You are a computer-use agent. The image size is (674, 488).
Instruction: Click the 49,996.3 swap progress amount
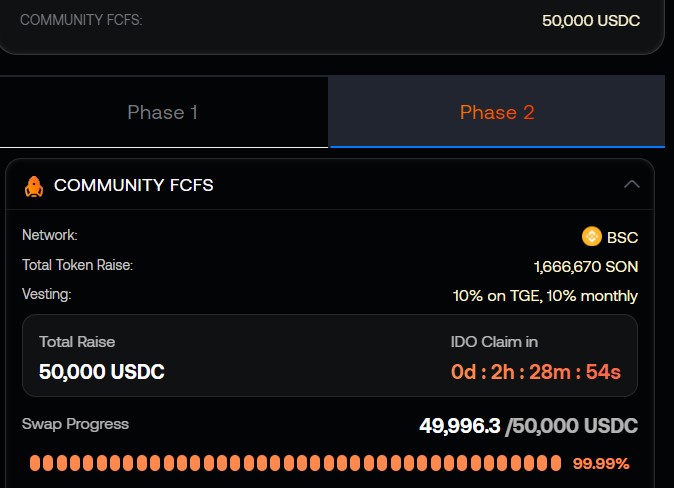coord(459,427)
